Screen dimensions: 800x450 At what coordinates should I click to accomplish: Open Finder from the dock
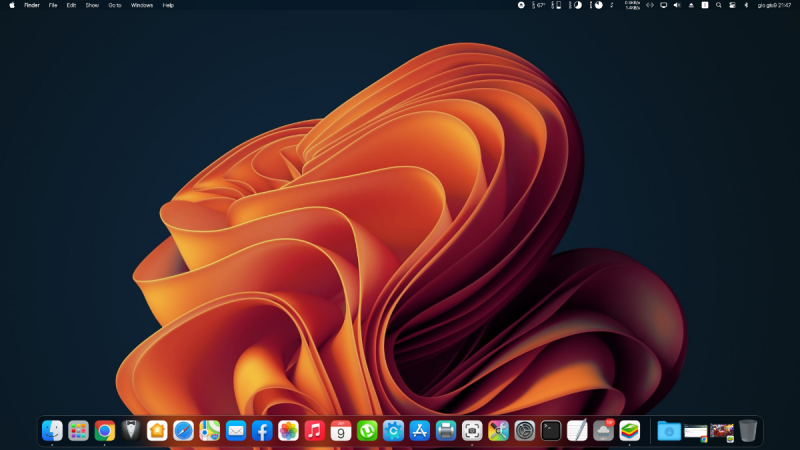tap(52, 431)
